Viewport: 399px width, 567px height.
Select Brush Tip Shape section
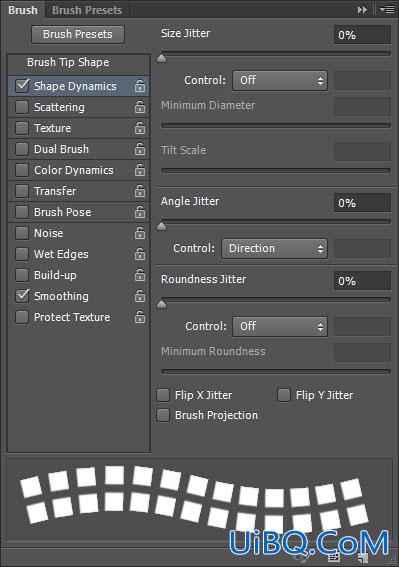pyautogui.click(x=68, y=62)
